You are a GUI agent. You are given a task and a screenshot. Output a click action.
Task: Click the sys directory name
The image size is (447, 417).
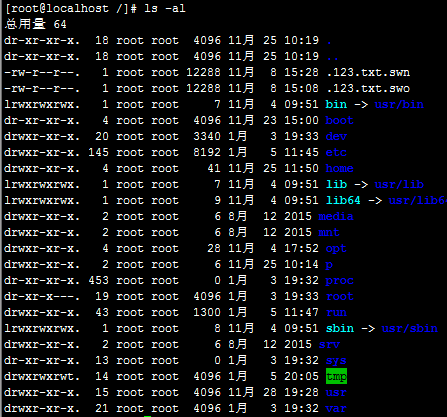click(336, 361)
